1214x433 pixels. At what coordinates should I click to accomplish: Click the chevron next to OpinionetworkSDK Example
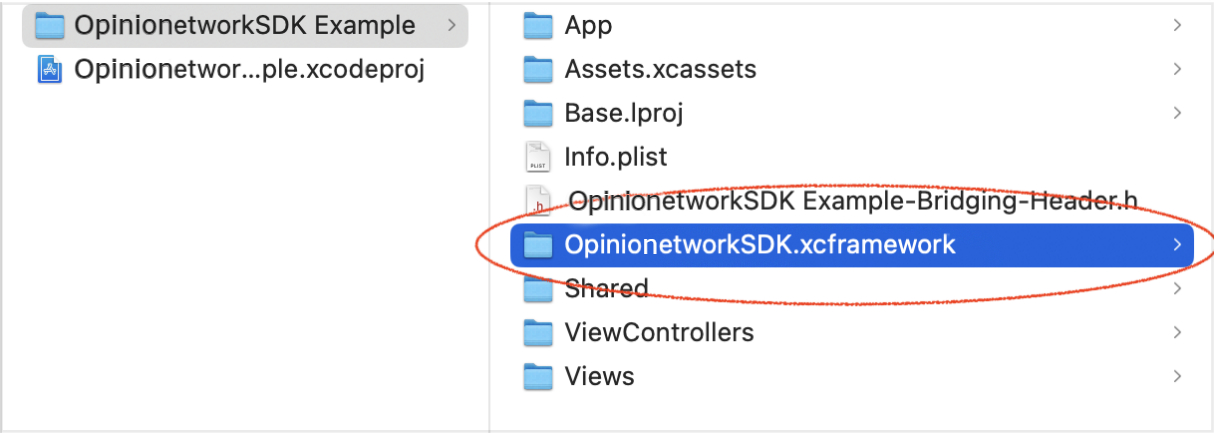pyautogui.click(x=451, y=26)
